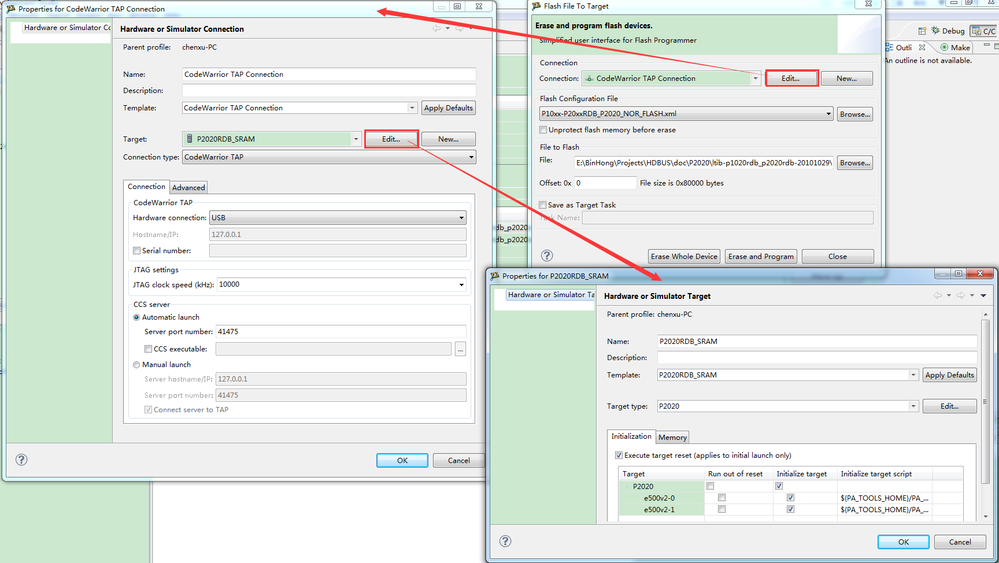Toggle Initialize target for P2020 row
999x563 pixels.
779,486
